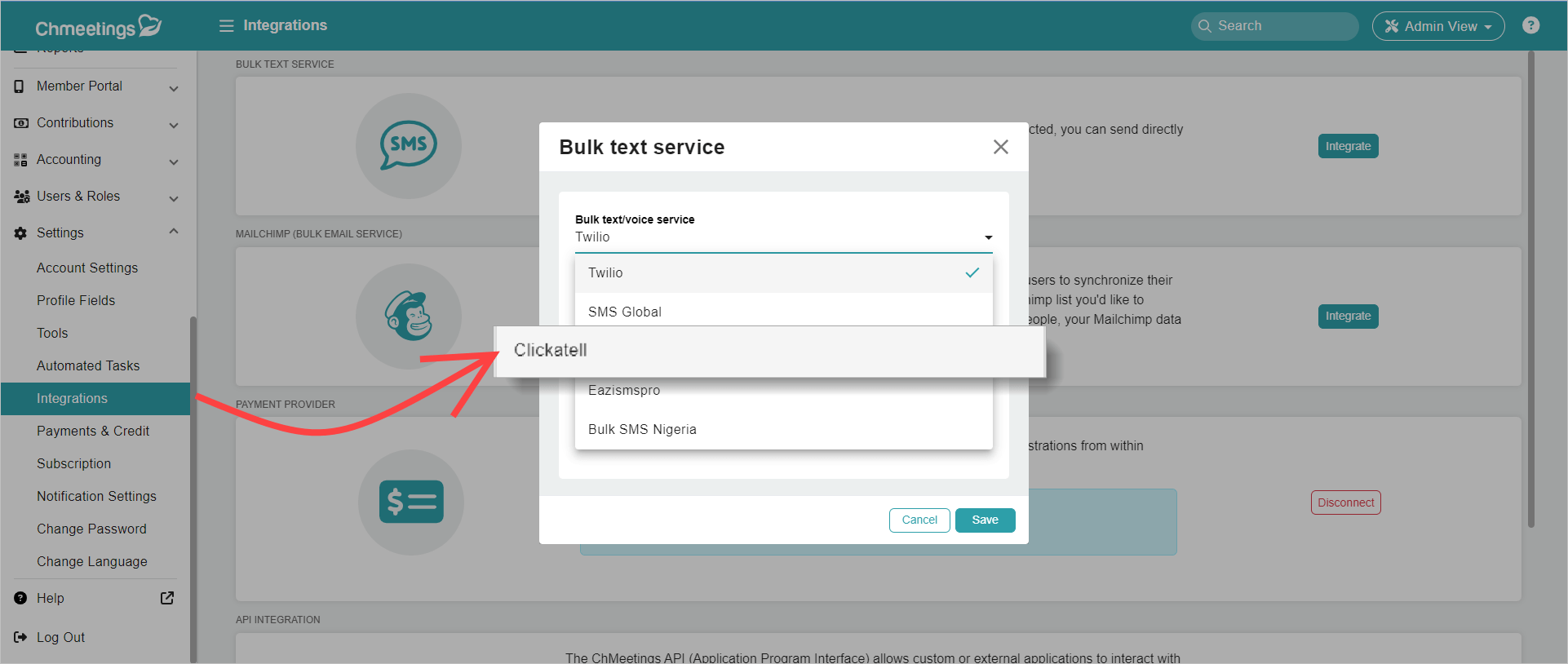
Task: Toggle the hamburger sidebar menu icon
Action: (226, 26)
